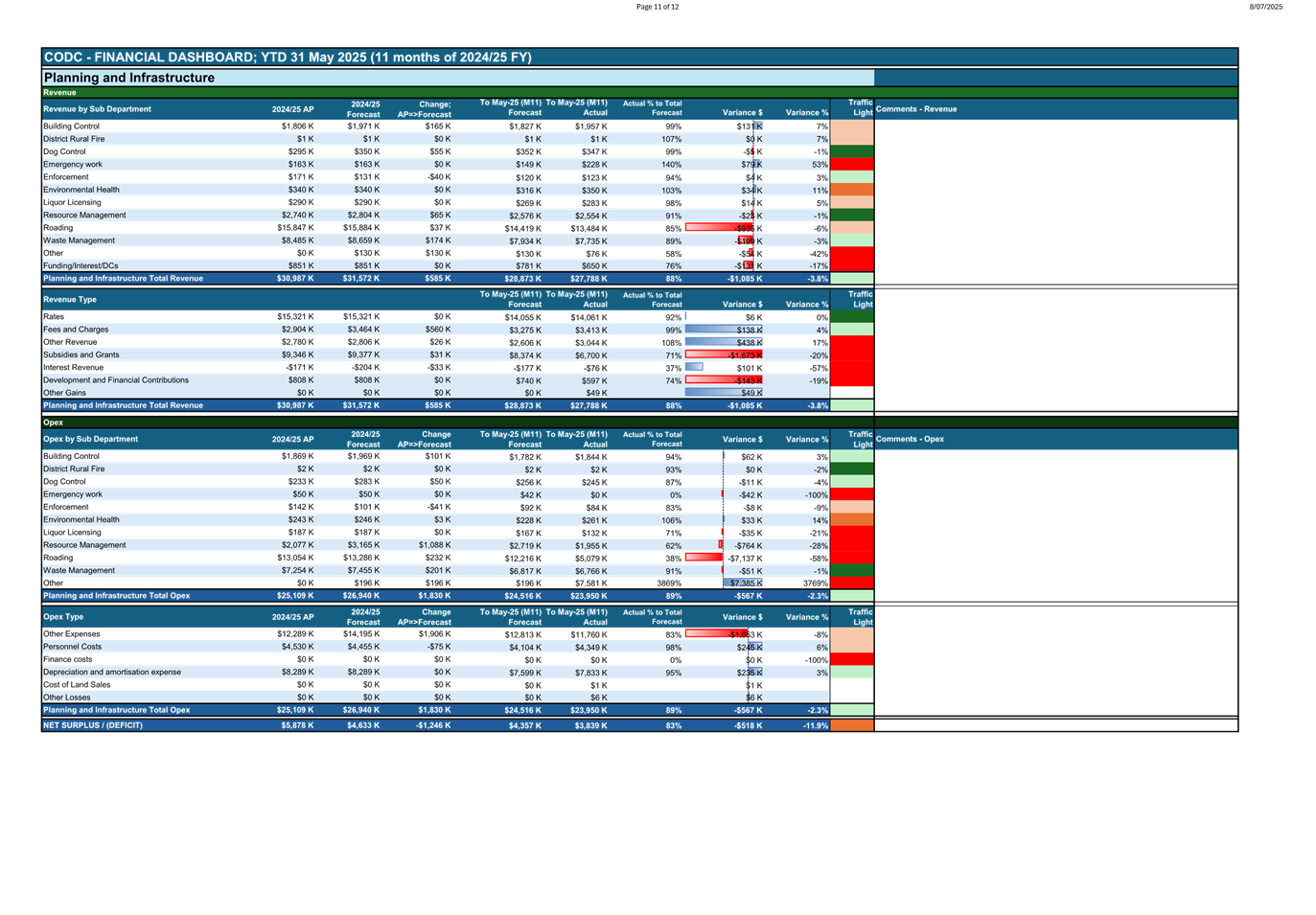Click the red Subsidies and Grants variance bar
Screen dimensions: 1316x915
click(724, 355)
